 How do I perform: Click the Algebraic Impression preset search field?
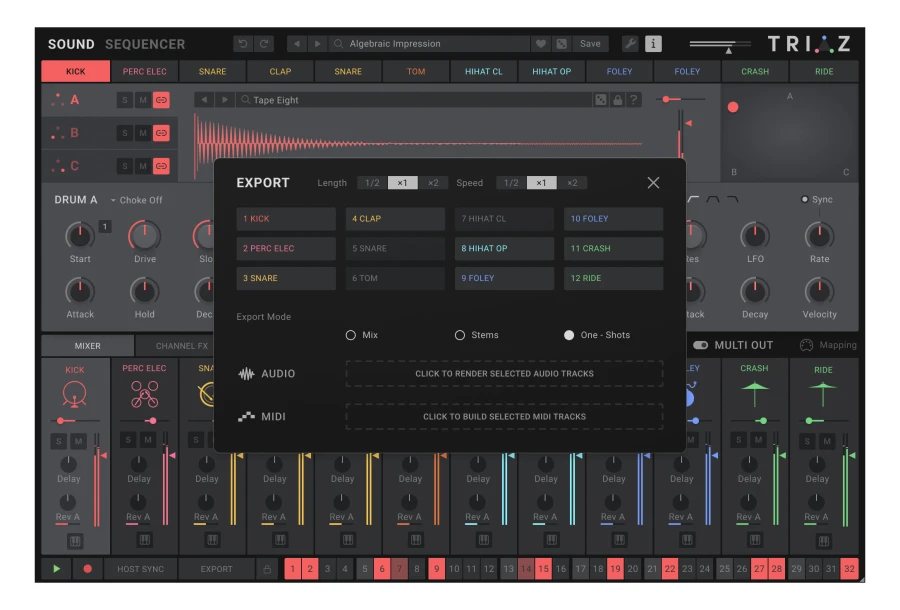[430, 44]
